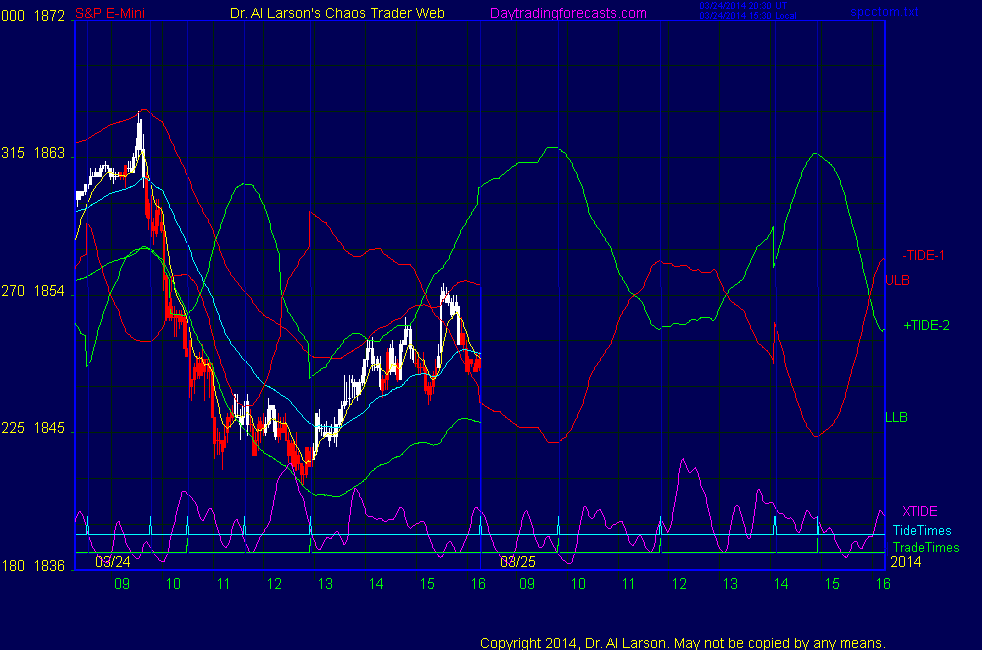
Task: Select the ULB legend label
Action: click(x=897, y=281)
